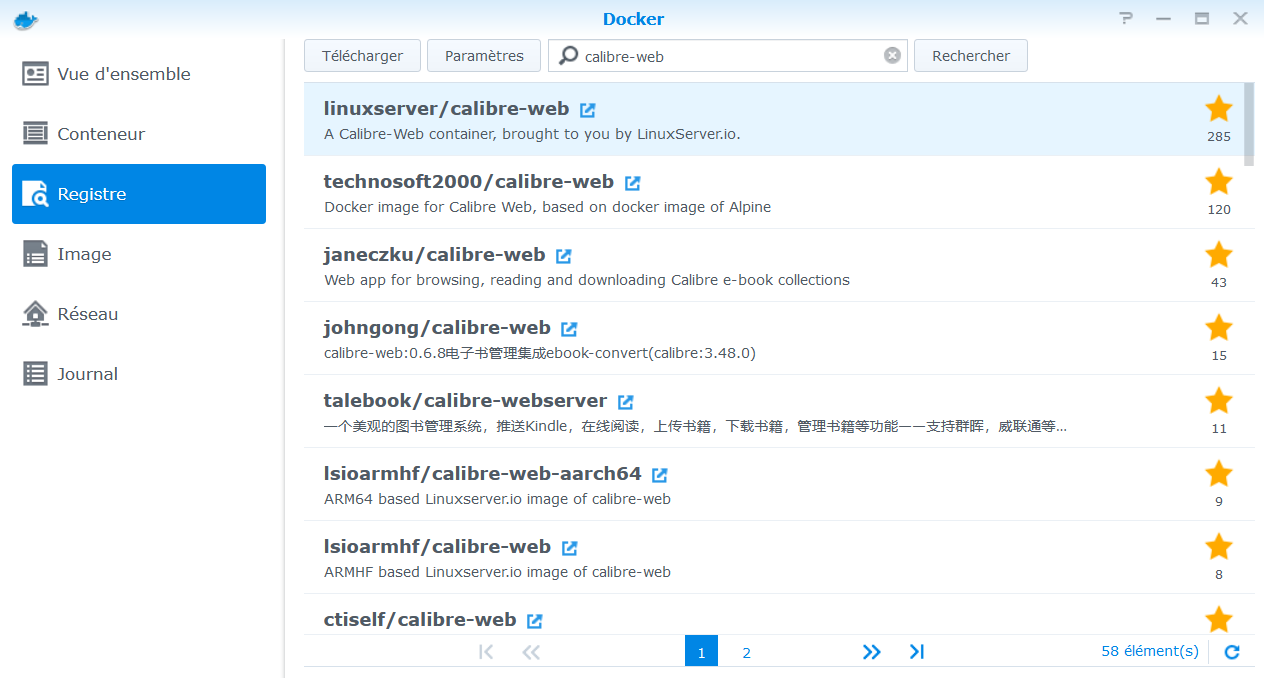Viewport: 1264px width, 678px height.
Task: Open Vue d'ensemble section
Action: 139,74
